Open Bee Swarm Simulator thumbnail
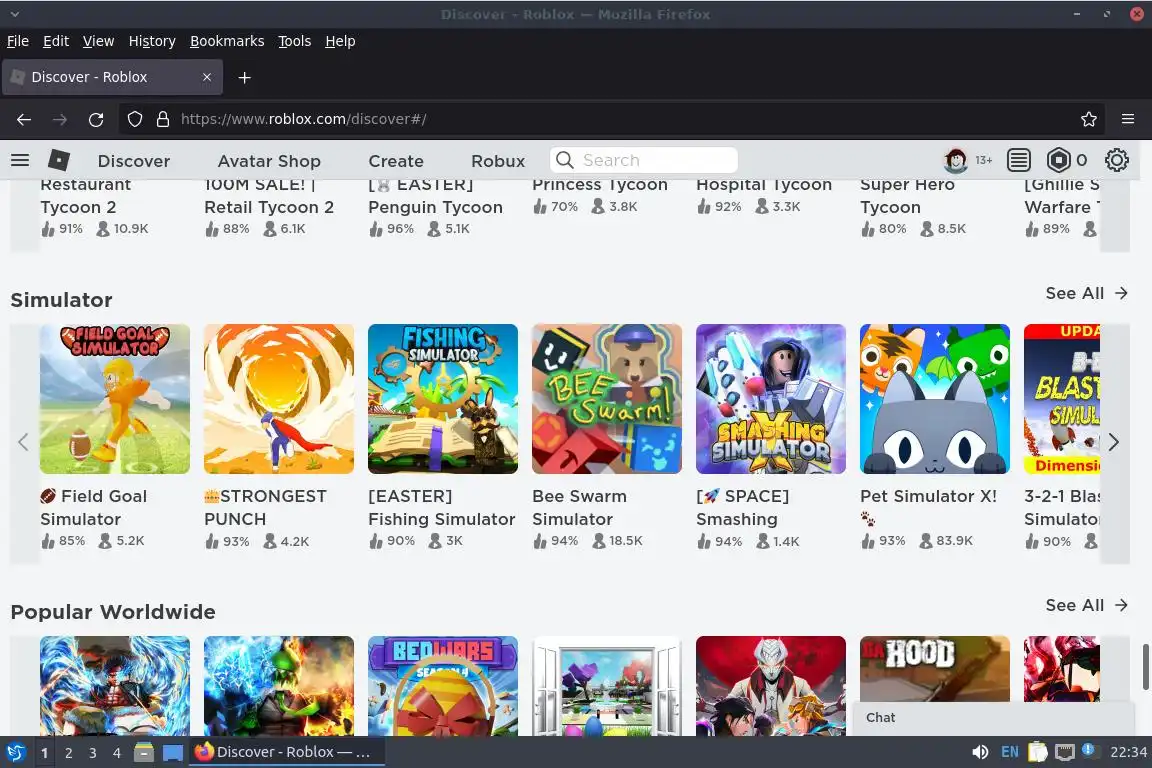The width and height of the screenshot is (1152, 768). click(x=607, y=399)
